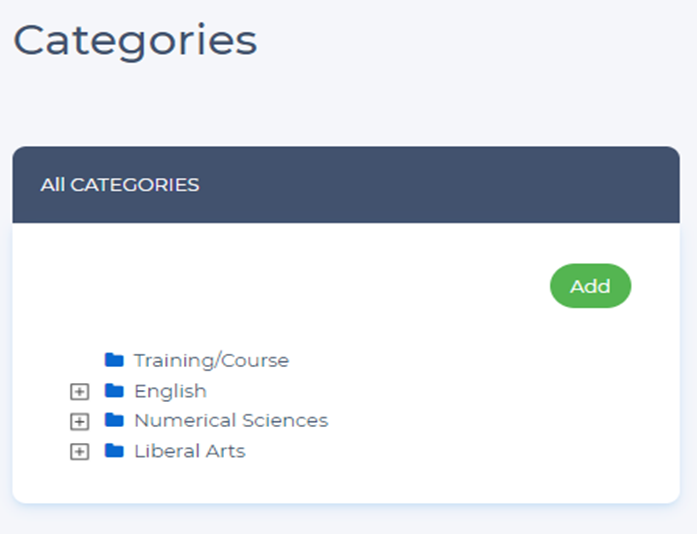Select the English category label
697x534 pixels.
(x=170, y=391)
